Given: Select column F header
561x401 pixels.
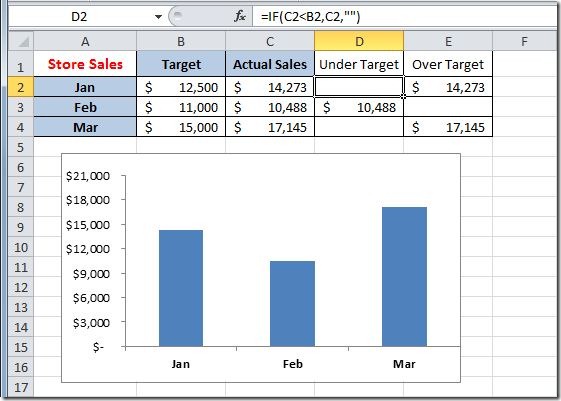Looking at the screenshot, I should pos(524,41).
